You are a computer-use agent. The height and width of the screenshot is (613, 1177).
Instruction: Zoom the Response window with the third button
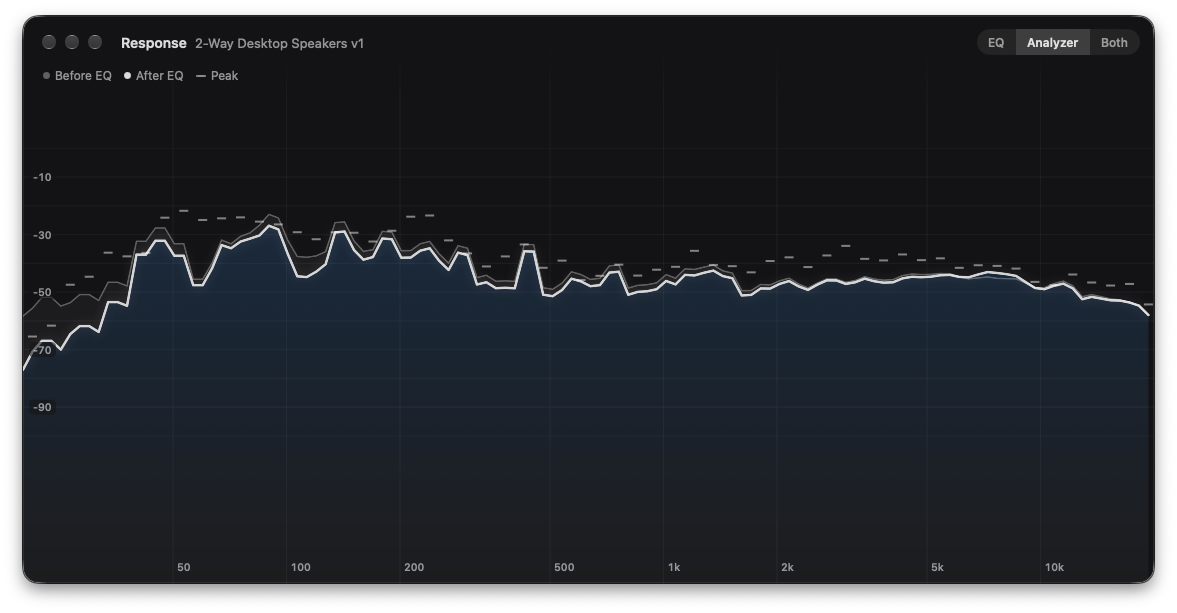[95, 42]
